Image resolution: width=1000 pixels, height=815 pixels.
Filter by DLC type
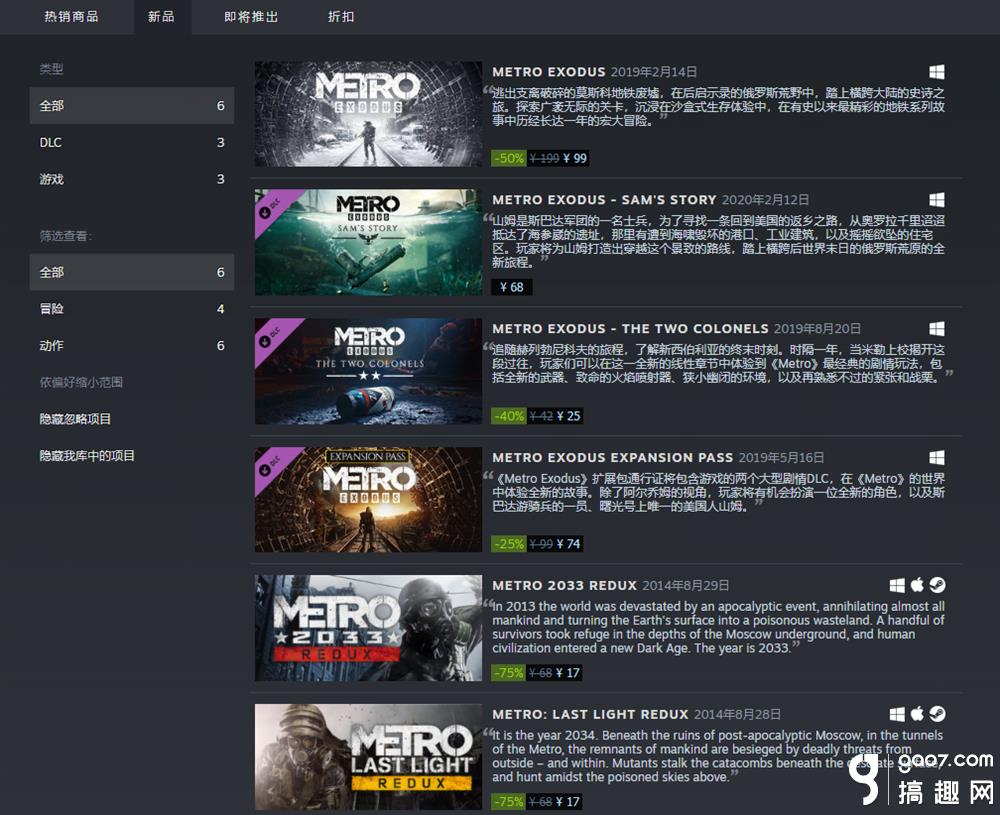131,142
